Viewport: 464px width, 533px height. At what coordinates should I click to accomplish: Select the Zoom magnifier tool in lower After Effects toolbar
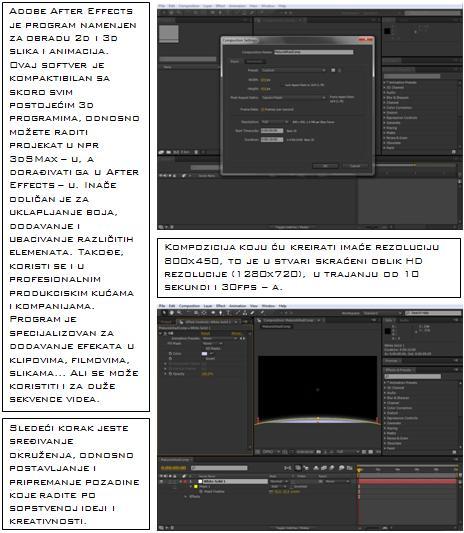pos(179,313)
